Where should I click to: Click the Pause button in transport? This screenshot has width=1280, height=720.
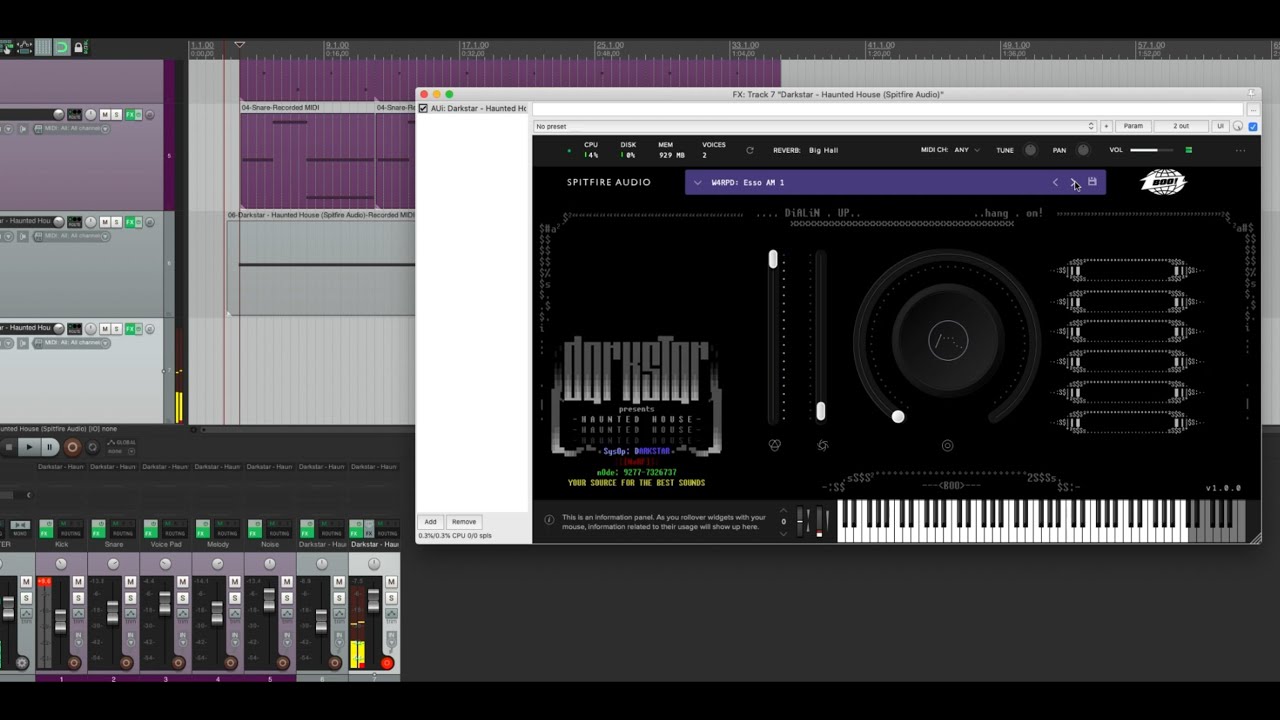50,447
